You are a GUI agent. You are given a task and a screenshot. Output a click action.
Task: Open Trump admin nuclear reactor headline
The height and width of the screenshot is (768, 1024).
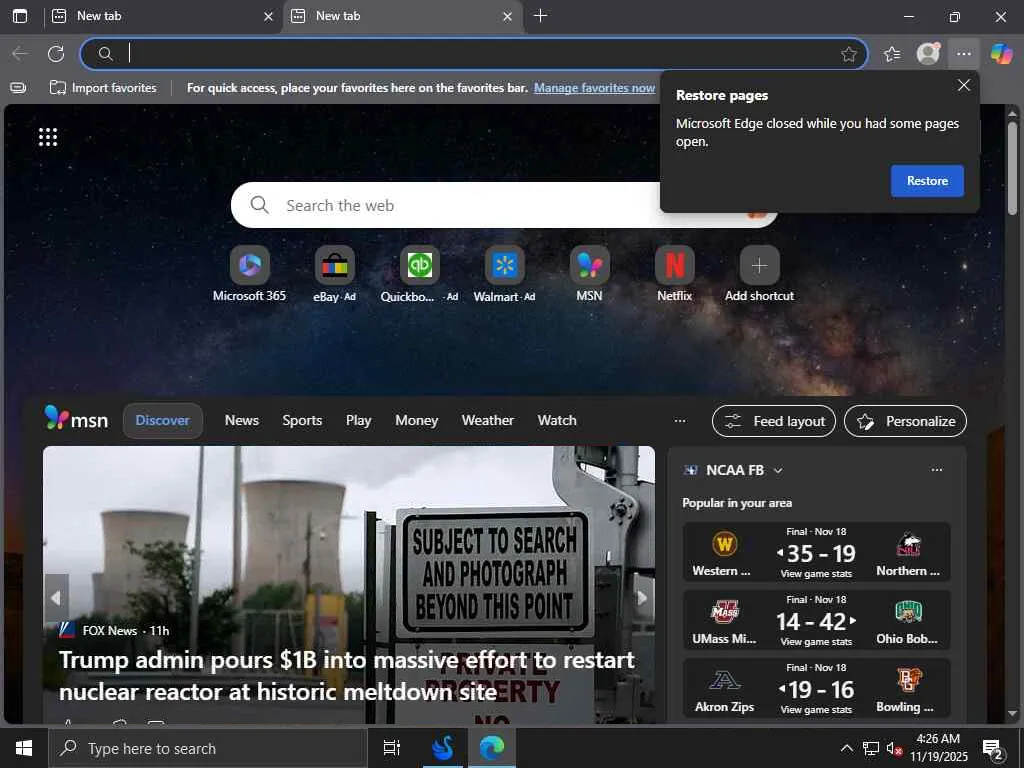(x=347, y=675)
